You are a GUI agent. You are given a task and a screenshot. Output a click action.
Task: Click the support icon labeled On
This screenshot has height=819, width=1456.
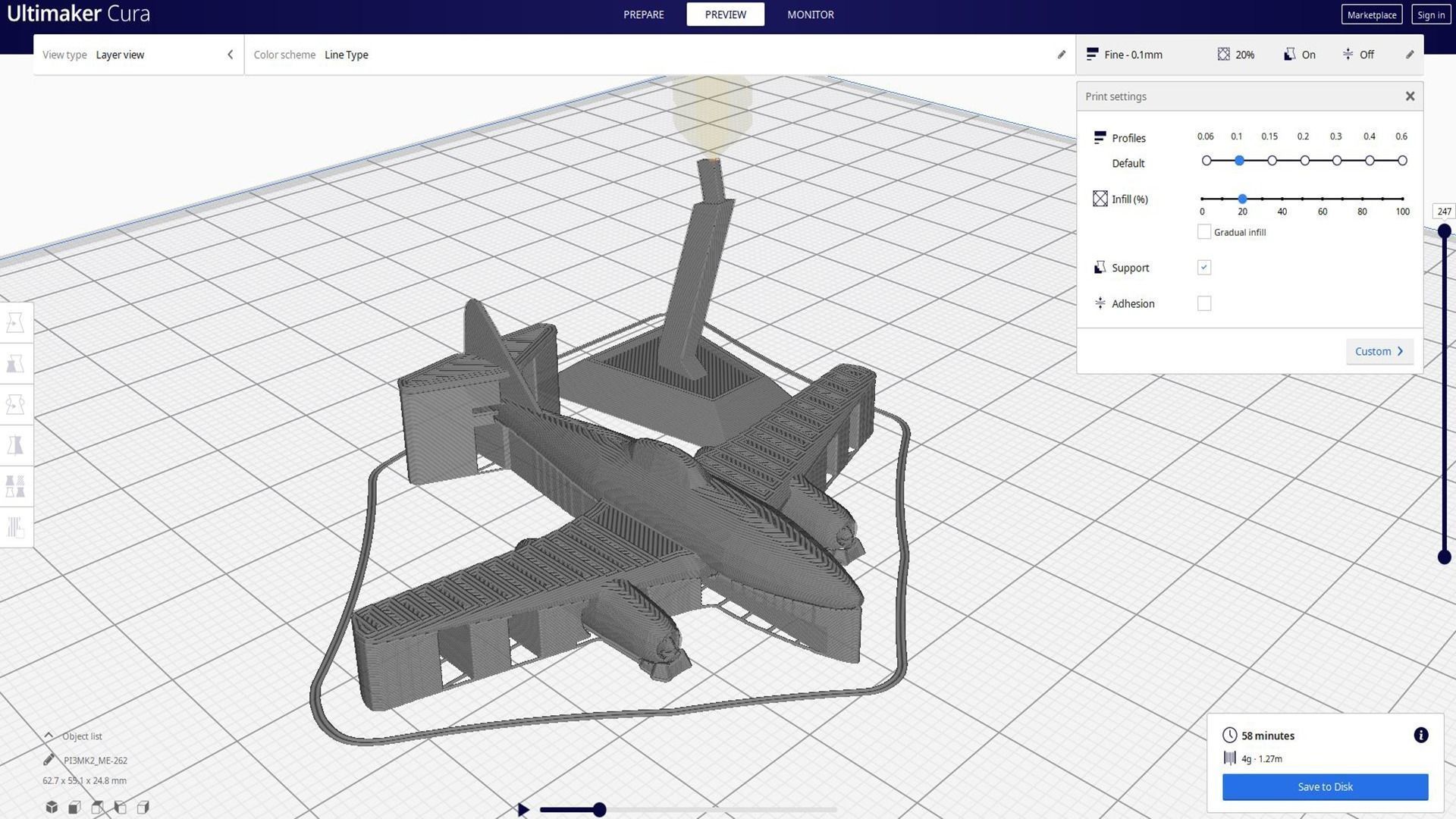coord(1289,55)
